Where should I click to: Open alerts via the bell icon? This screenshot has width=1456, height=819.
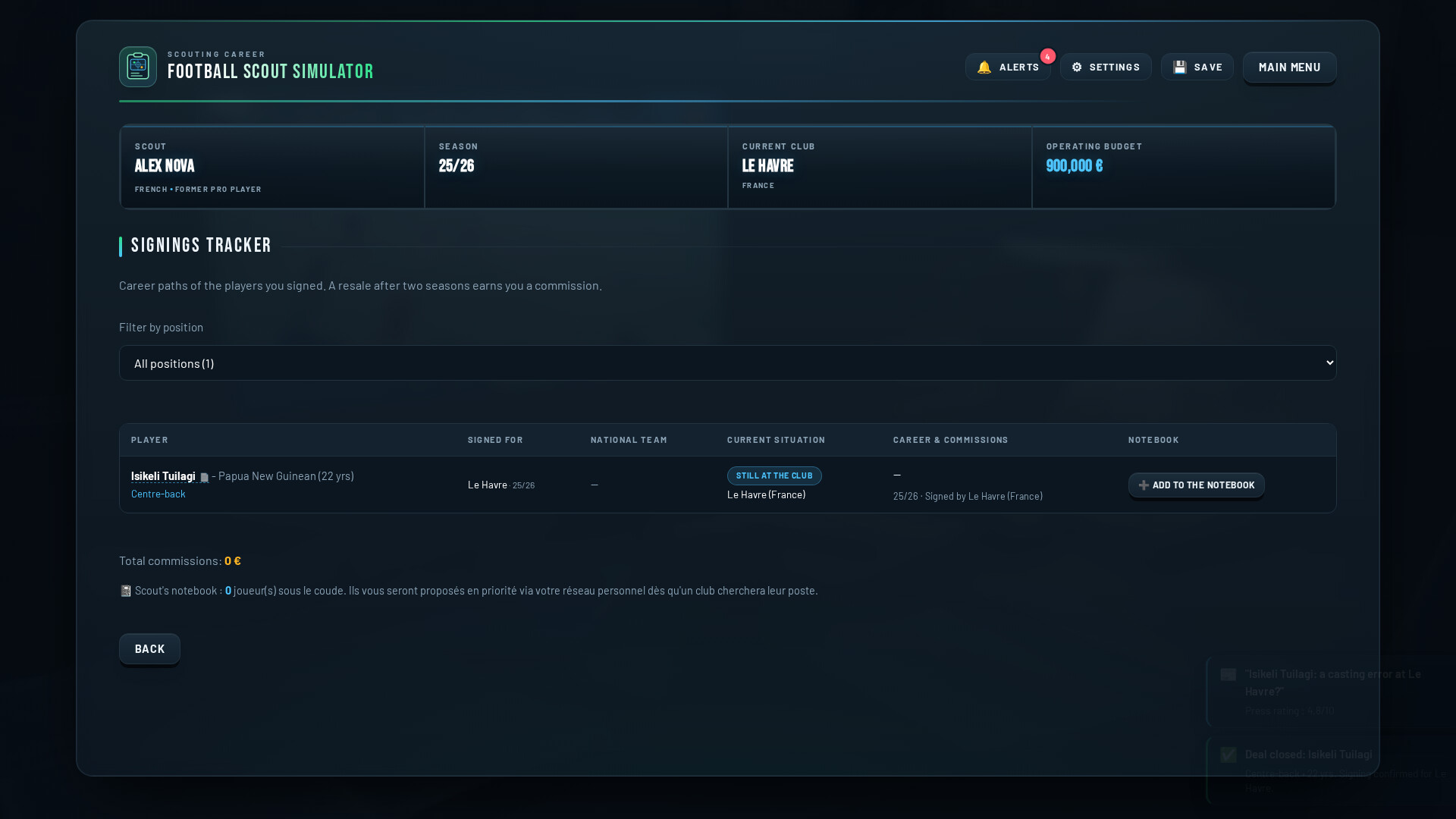(x=984, y=67)
